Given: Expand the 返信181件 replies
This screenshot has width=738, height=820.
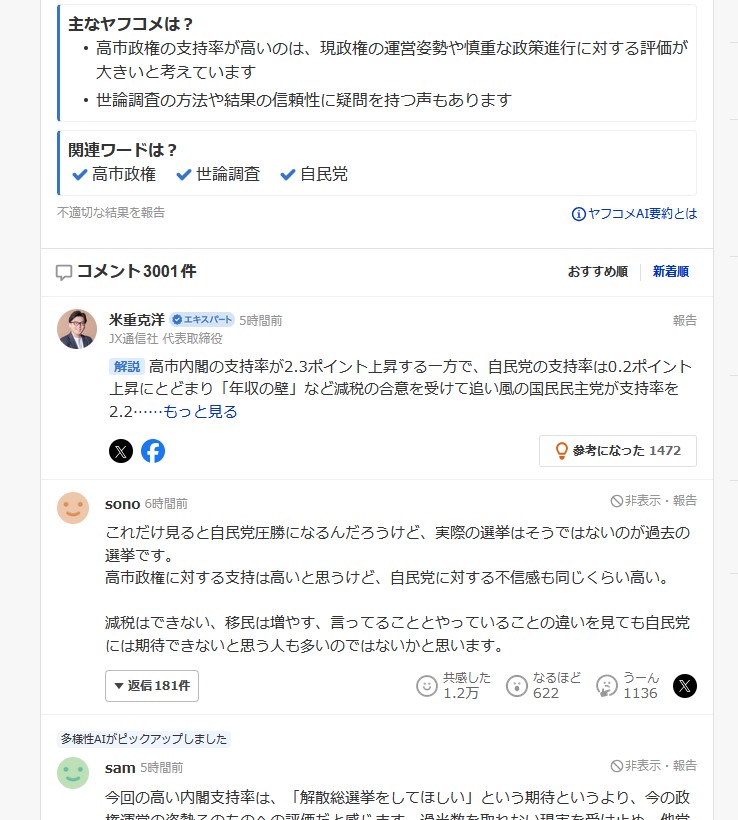Looking at the screenshot, I should click(152, 686).
